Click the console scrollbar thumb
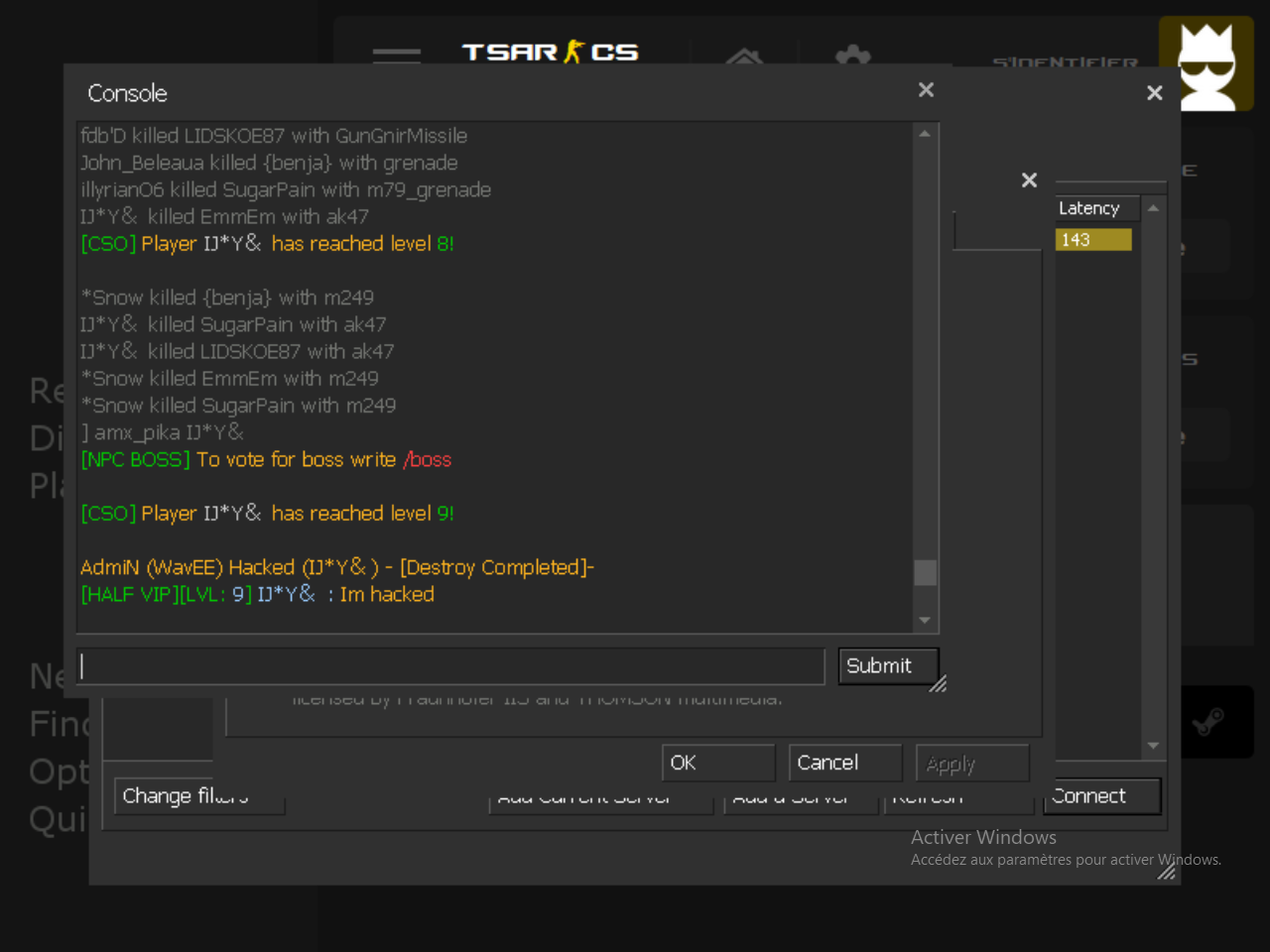The width and height of the screenshot is (1270, 952). (925, 572)
